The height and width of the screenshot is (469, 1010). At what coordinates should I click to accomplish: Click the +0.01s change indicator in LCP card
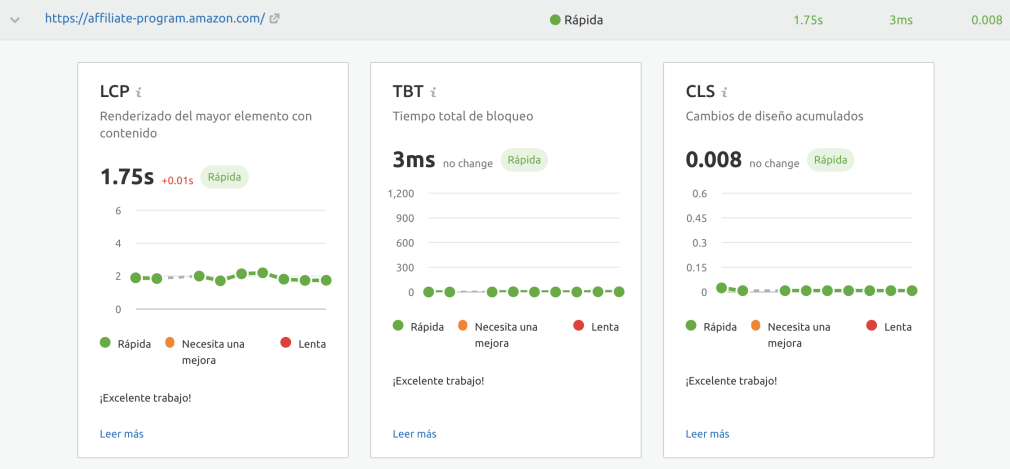[177, 181]
